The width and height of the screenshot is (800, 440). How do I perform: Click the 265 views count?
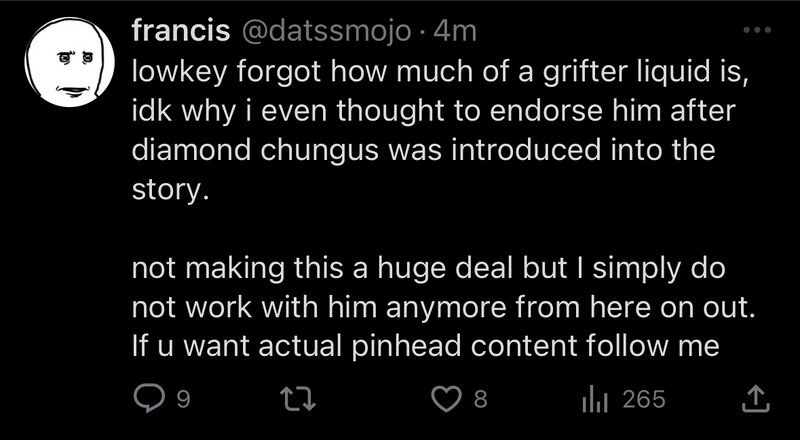tap(643, 400)
